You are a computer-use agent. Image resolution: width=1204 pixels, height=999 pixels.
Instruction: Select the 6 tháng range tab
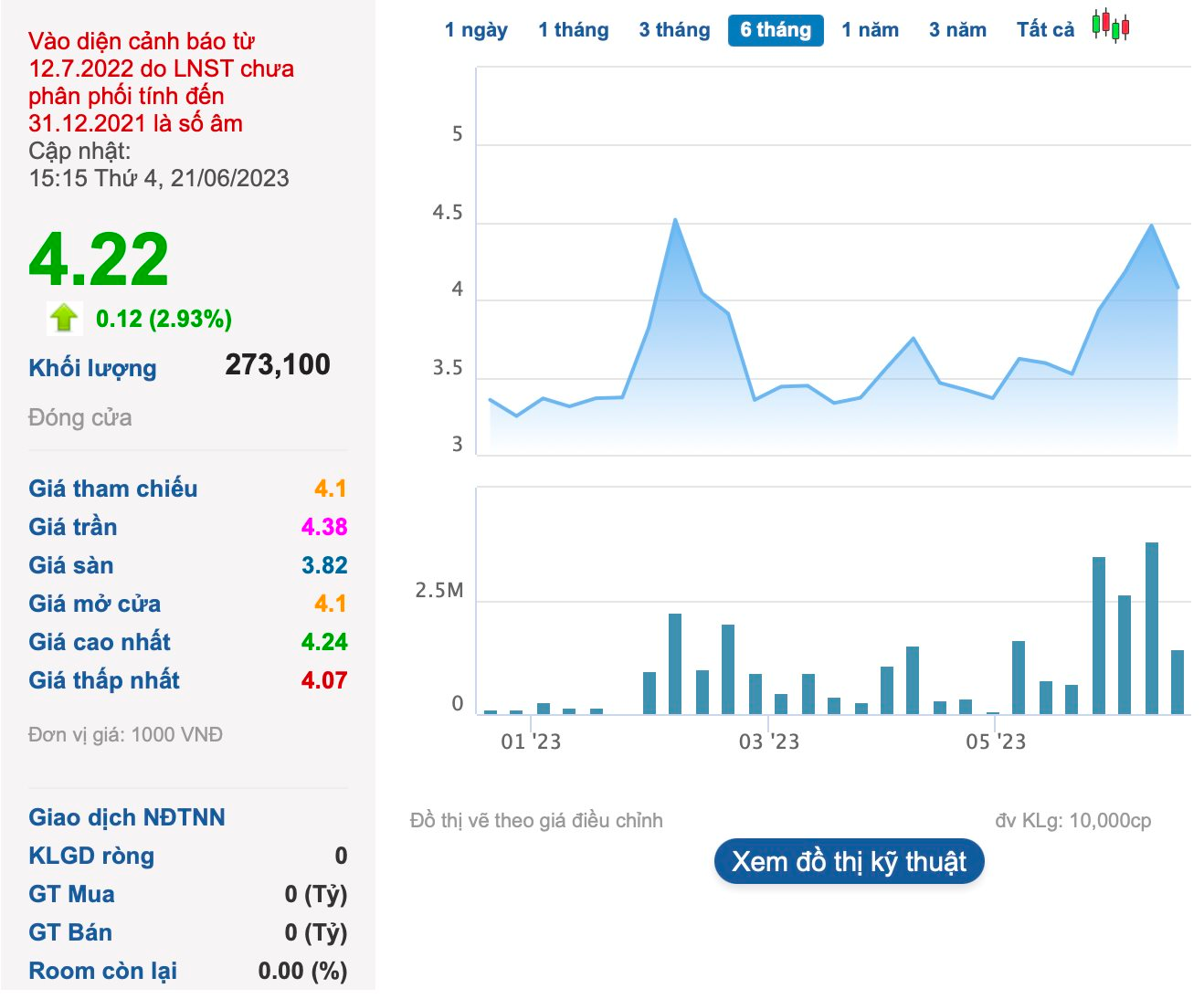coord(776,30)
